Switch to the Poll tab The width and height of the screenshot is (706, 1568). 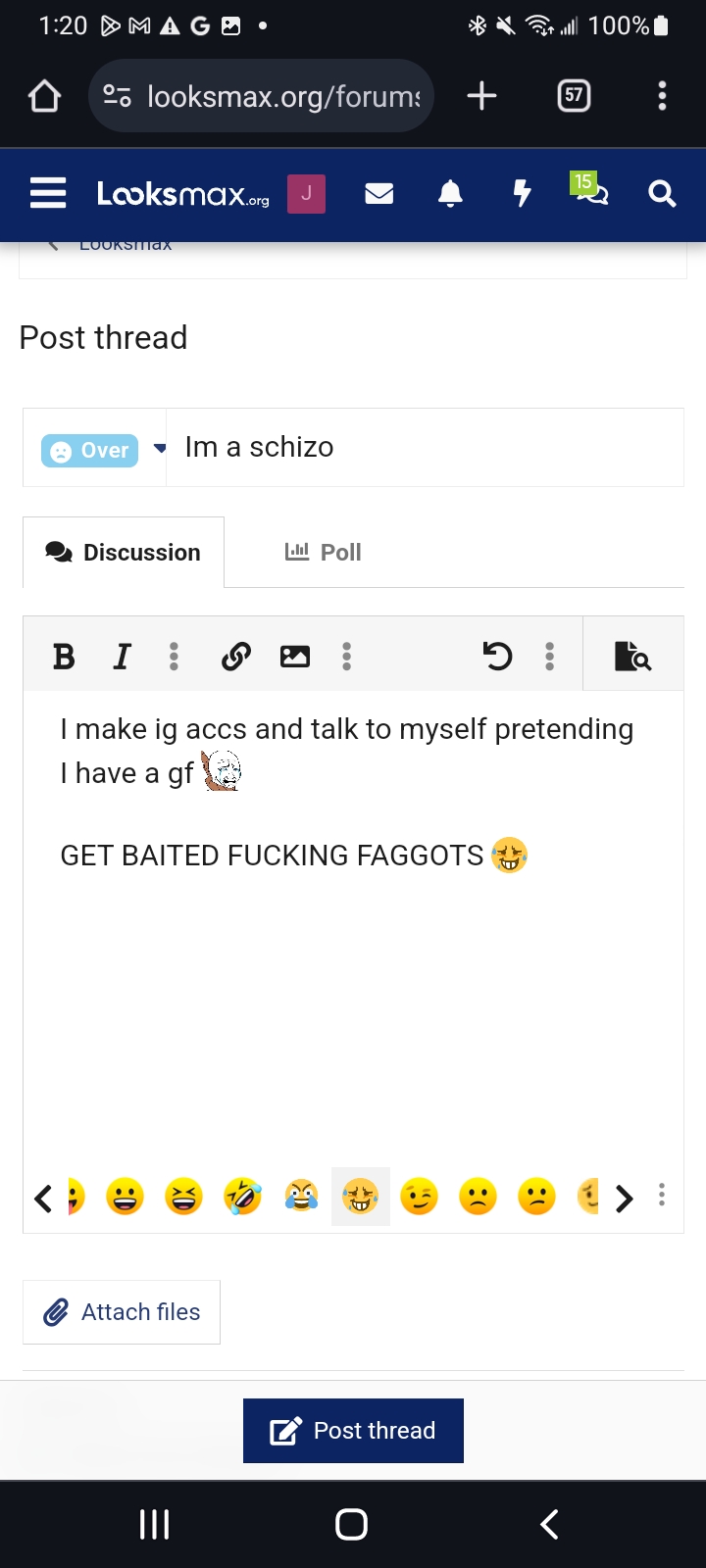(323, 552)
